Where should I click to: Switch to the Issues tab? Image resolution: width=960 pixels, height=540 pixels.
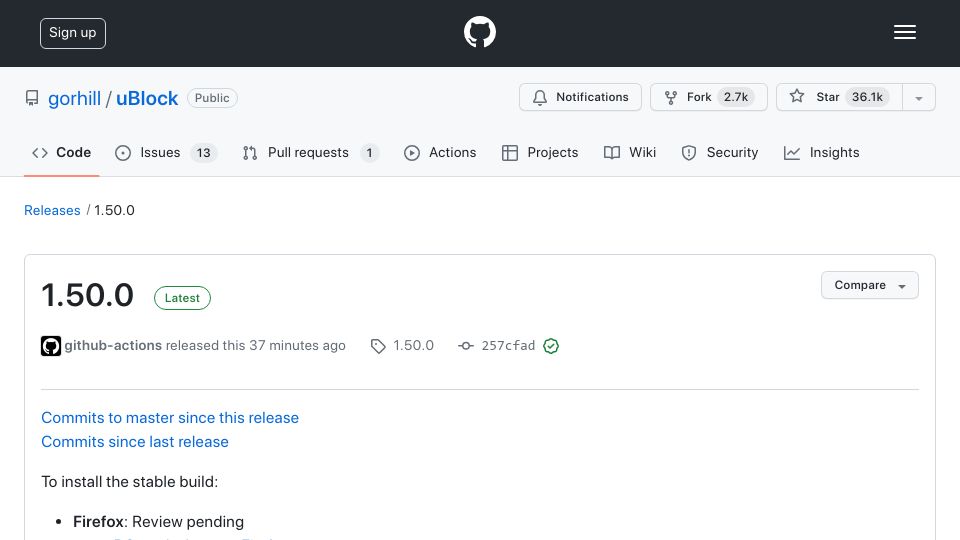166,152
